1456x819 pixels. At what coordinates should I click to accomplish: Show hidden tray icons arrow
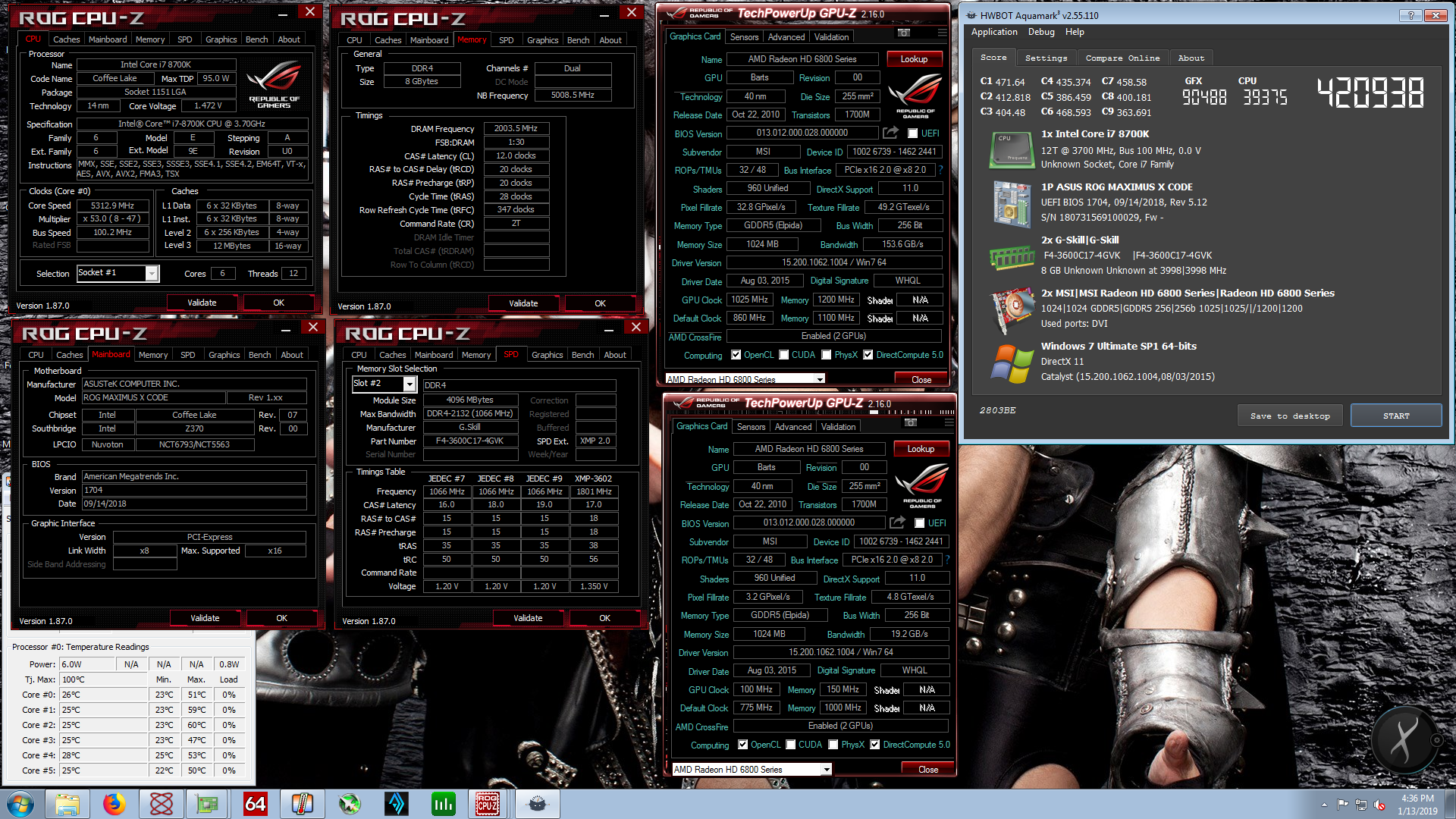1324,805
